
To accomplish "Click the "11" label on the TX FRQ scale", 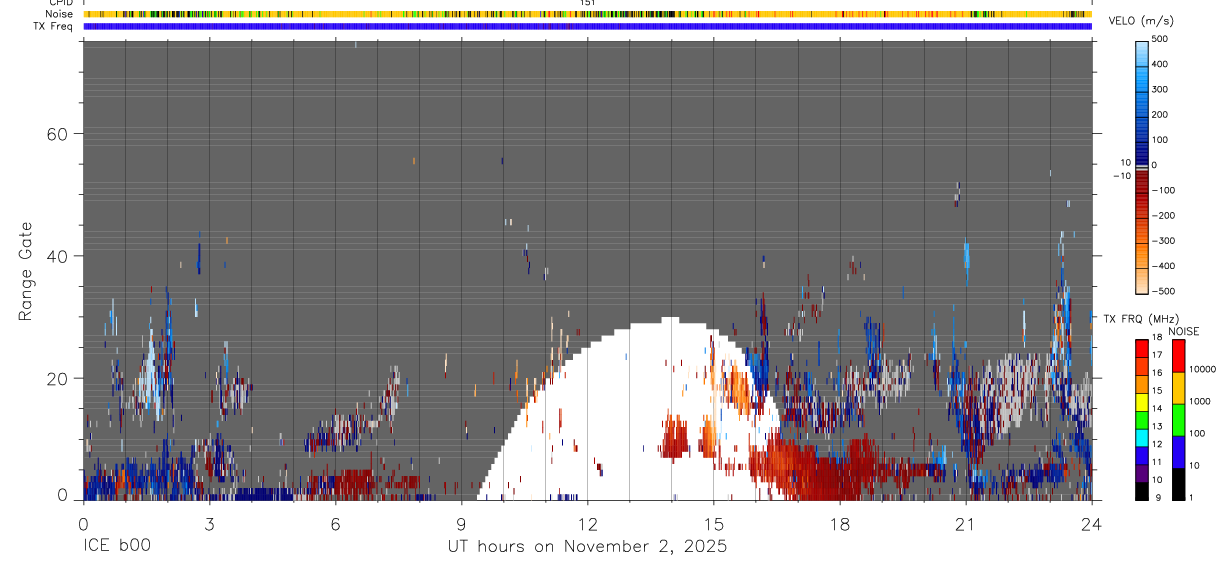I will coord(1158,462).
